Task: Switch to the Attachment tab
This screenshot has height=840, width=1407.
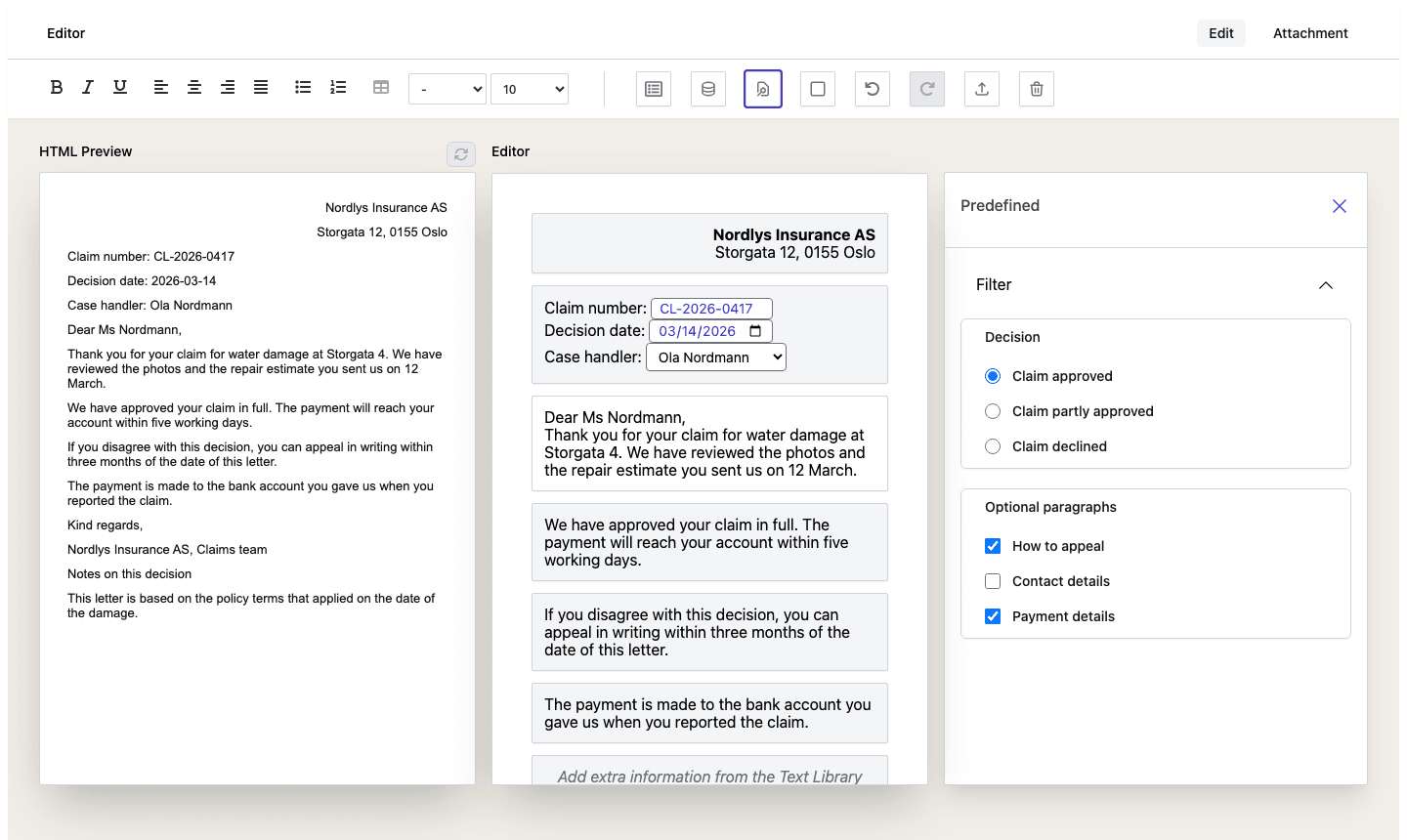Action: click(1310, 33)
